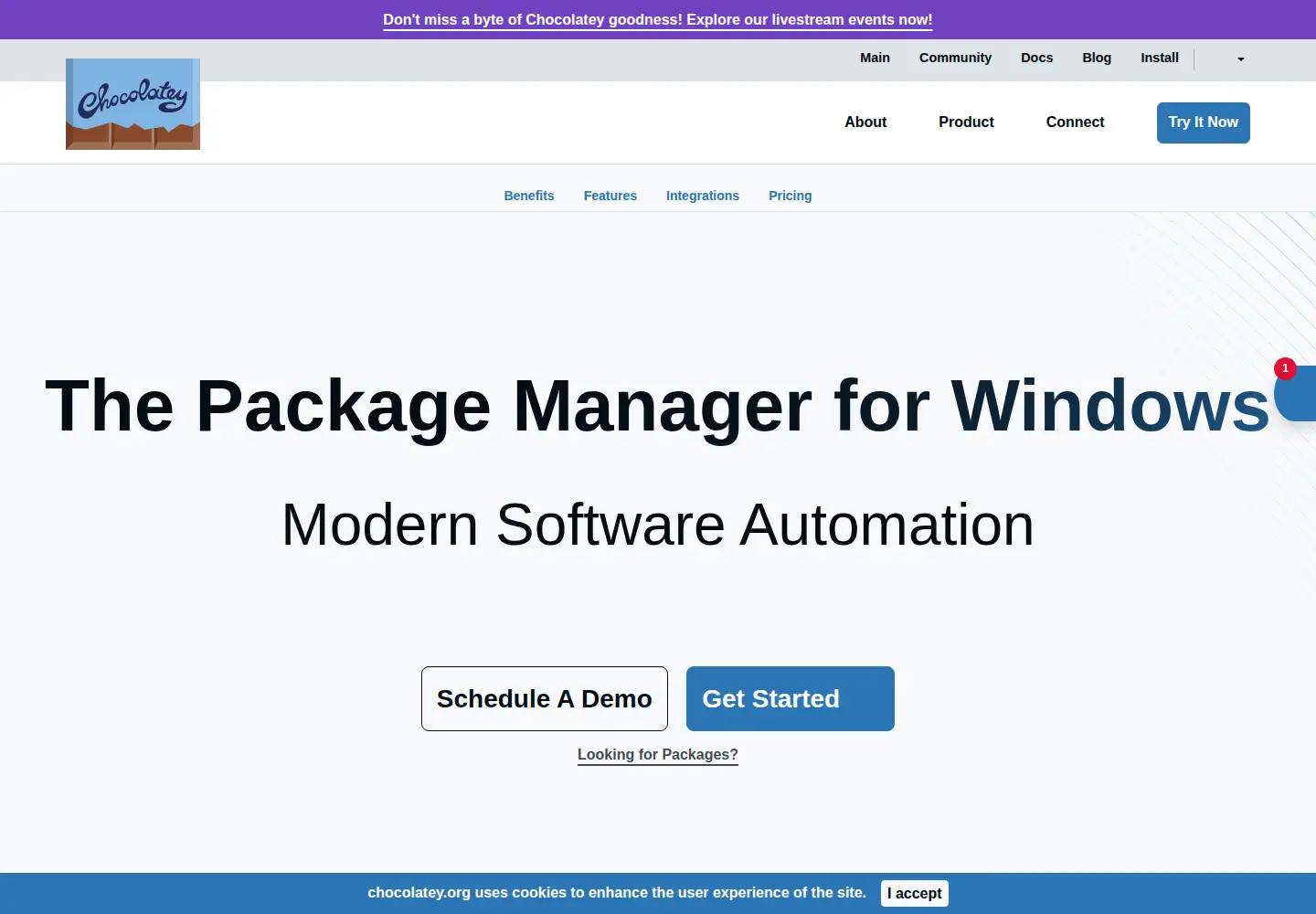Image resolution: width=1316 pixels, height=914 pixels.
Task: Jump to the Features section
Action: click(610, 196)
